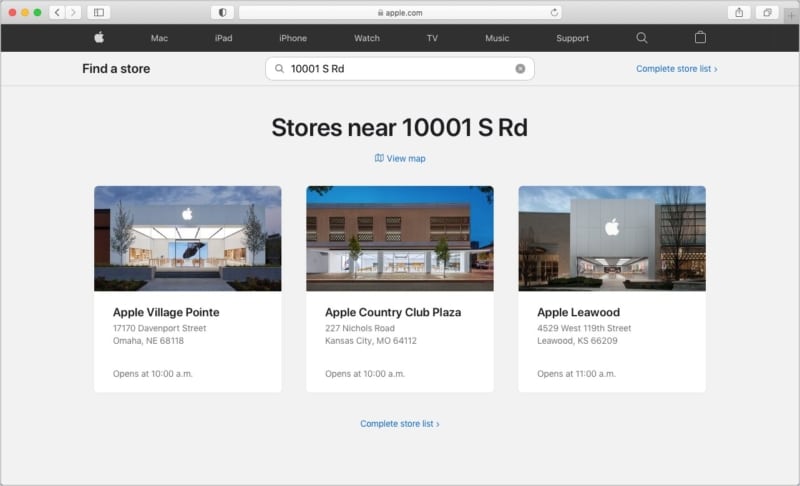Image resolution: width=800 pixels, height=486 pixels.
Task: Click the Apple logo in navigation bar
Action: [x=99, y=38]
